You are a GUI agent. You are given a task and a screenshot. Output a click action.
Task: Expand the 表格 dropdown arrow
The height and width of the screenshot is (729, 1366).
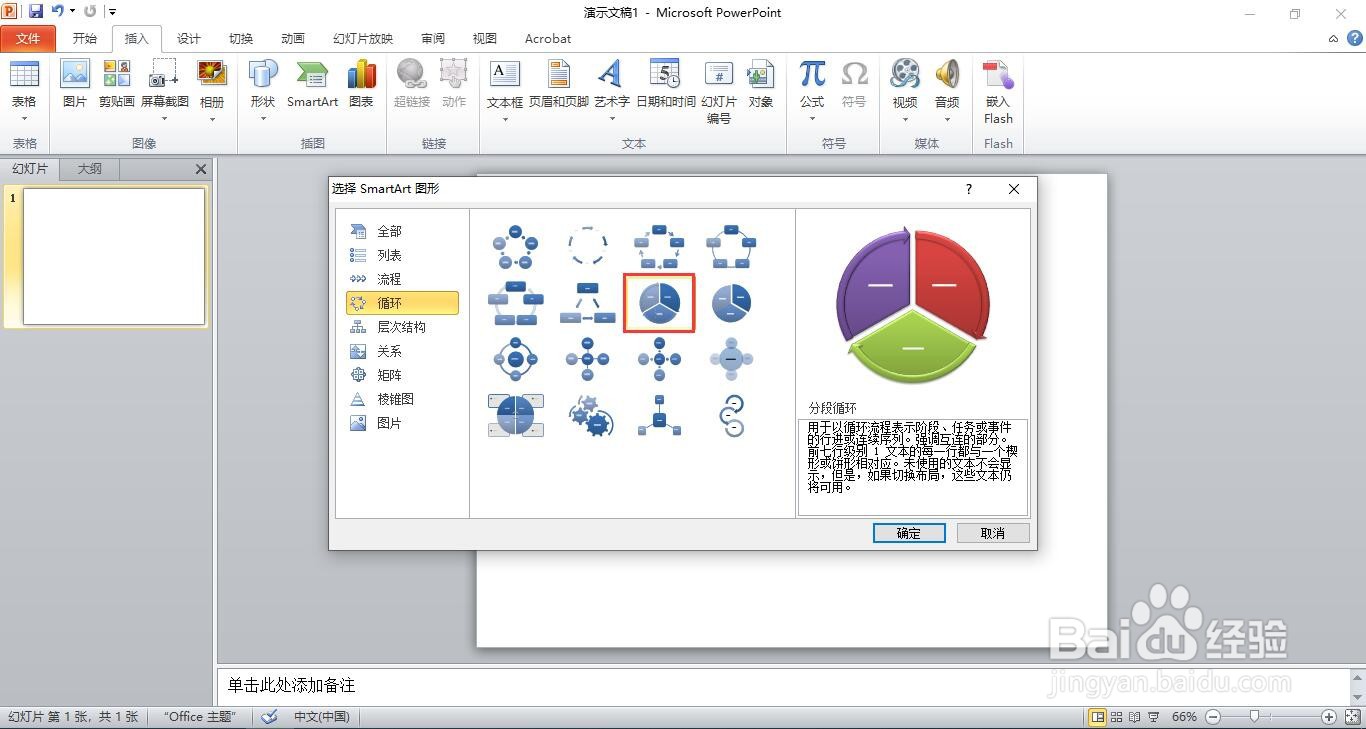(24, 119)
